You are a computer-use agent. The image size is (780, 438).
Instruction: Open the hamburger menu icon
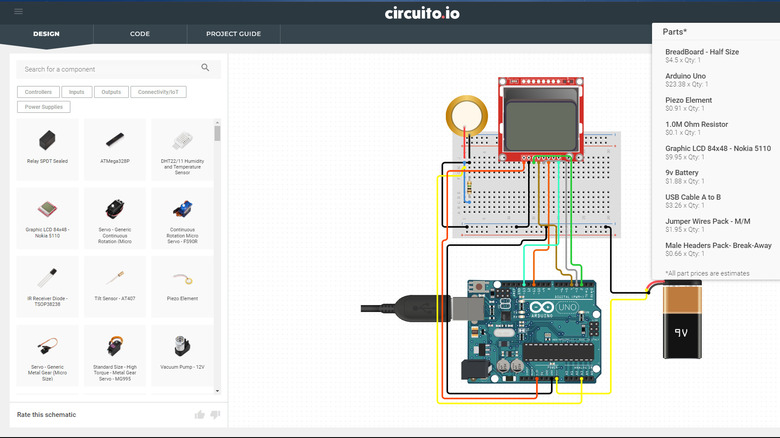(x=18, y=12)
